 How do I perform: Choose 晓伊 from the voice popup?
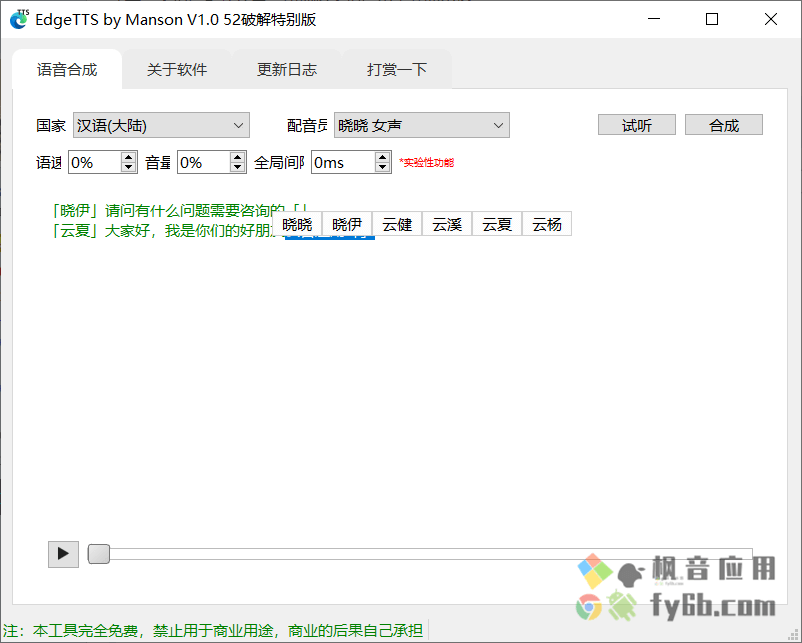347,224
